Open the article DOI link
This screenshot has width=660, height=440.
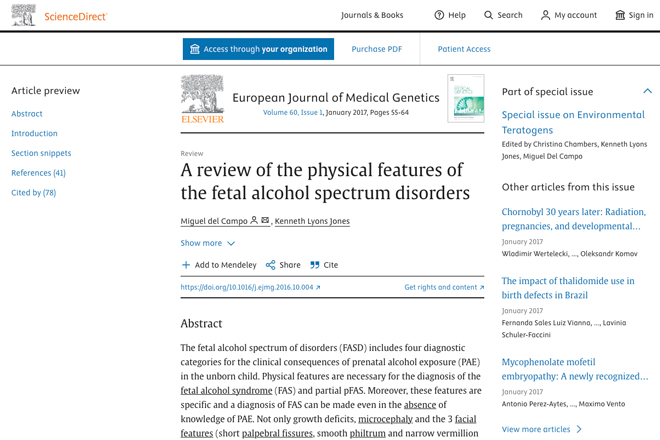(250, 287)
